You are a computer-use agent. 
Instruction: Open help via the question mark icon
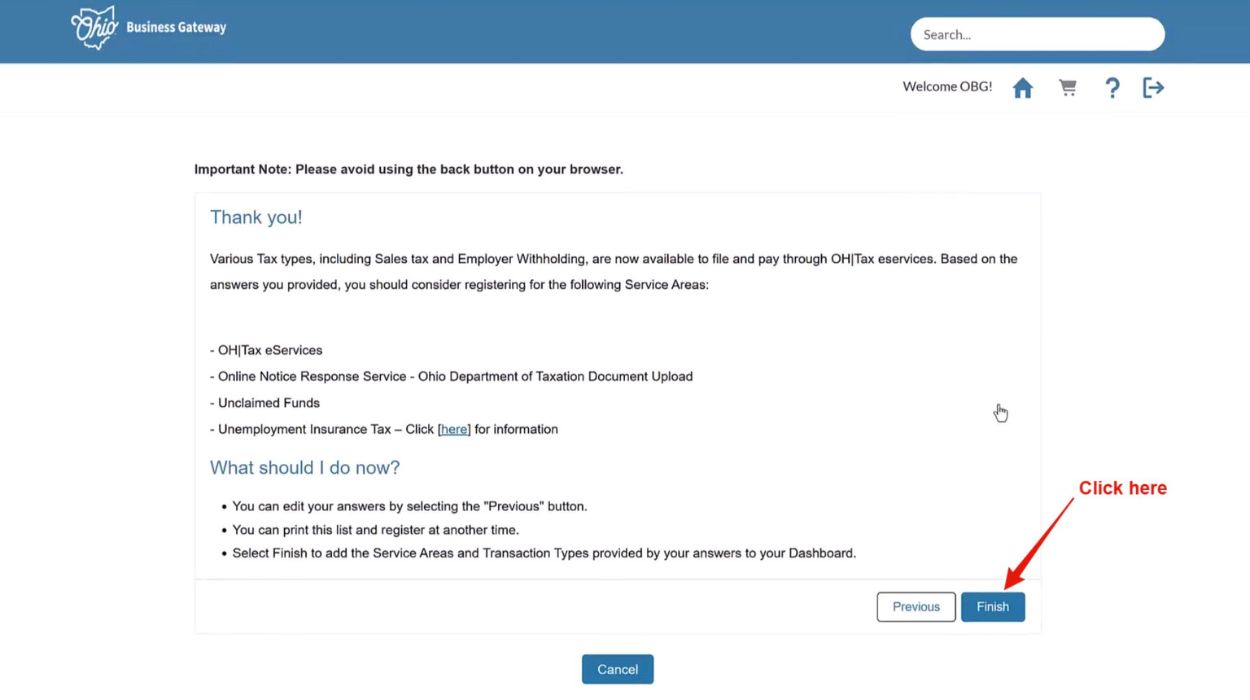click(x=1112, y=88)
